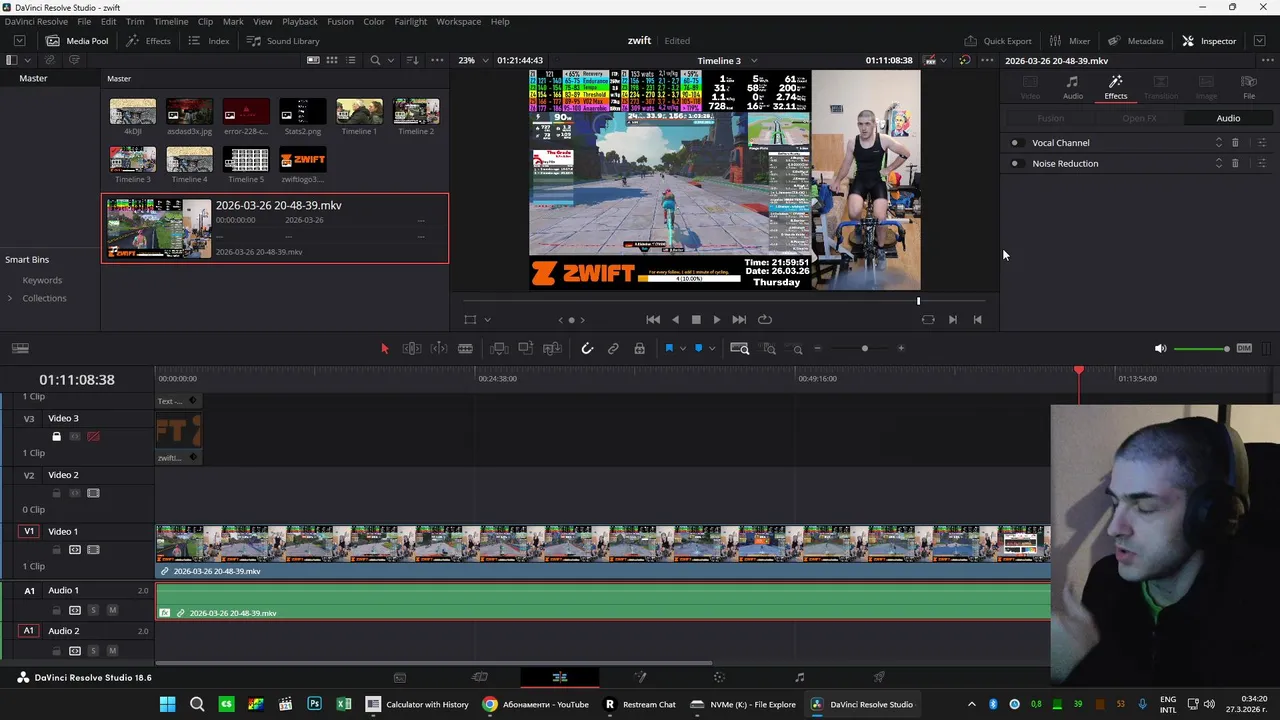Viewport: 1280px width, 720px height.
Task: Open the Mixer panel
Action: pyautogui.click(x=1069, y=41)
